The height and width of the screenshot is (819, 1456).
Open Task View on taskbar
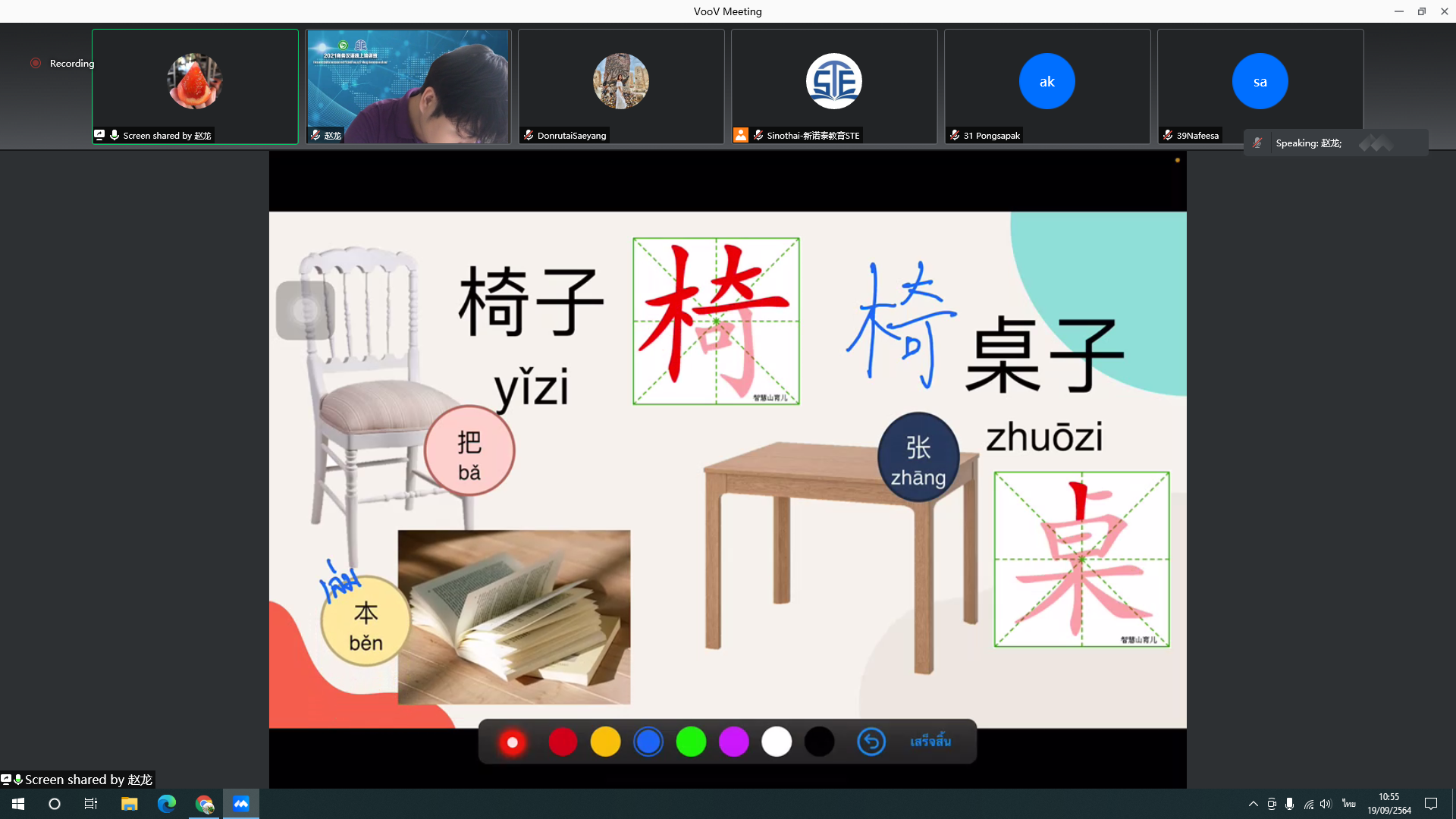coord(91,804)
